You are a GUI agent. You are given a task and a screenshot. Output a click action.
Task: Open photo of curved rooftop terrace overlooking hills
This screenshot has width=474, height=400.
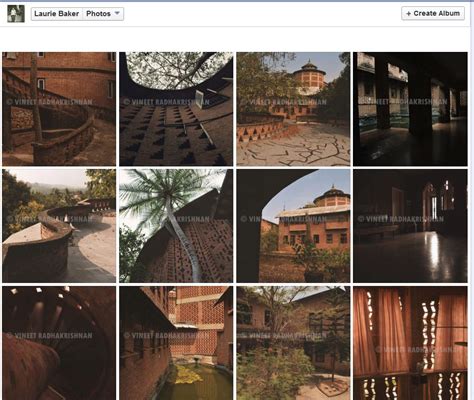coord(59,226)
